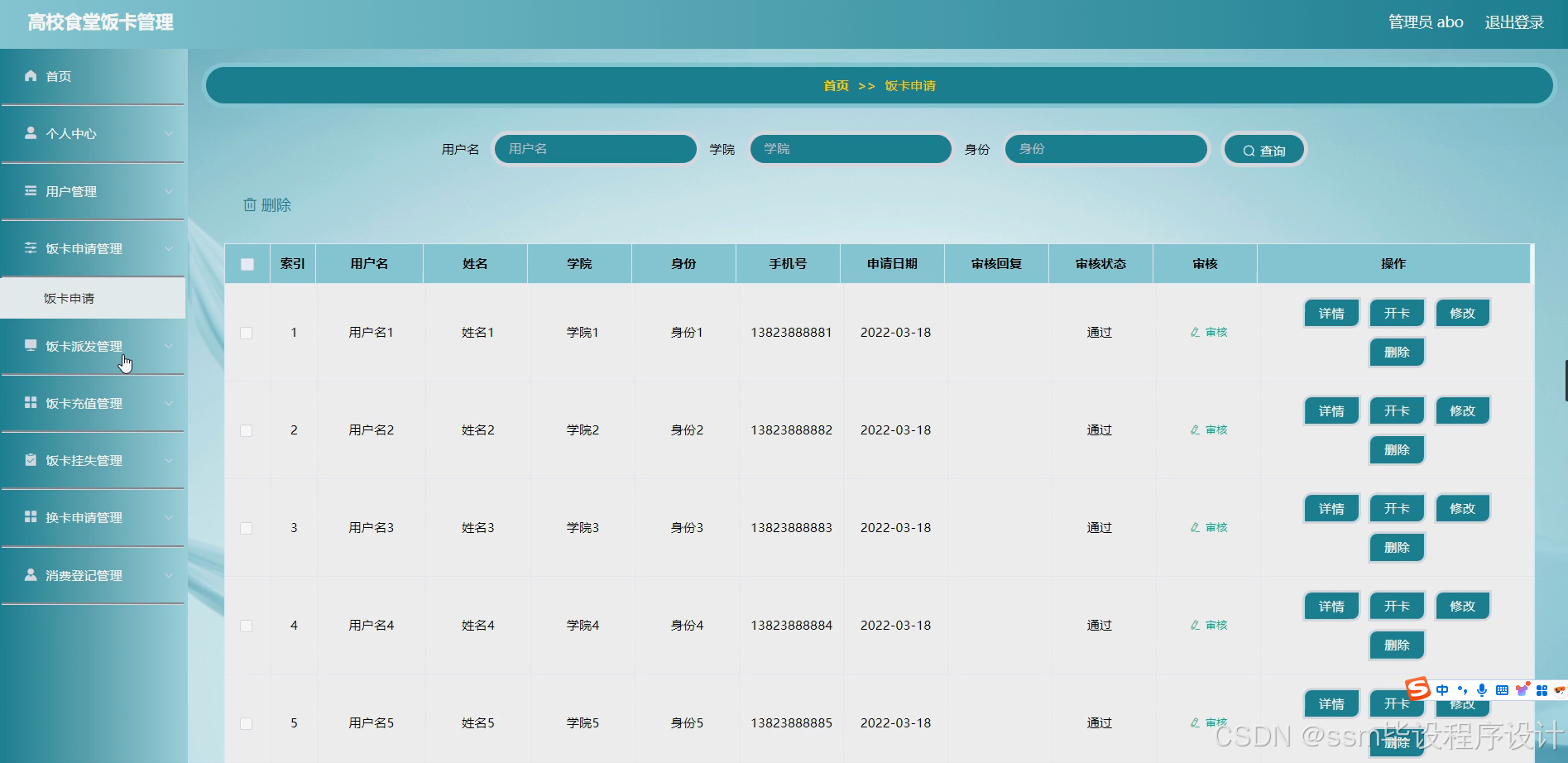Click the 身份 search input field
1568x763 pixels.
pos(1105,149)
